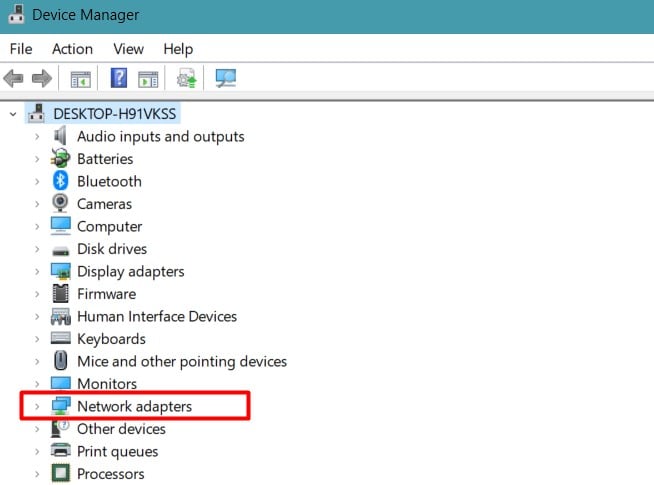Click the Processors chip icon
The height and width of the screenshot is (485, 654).
(60, 473)
